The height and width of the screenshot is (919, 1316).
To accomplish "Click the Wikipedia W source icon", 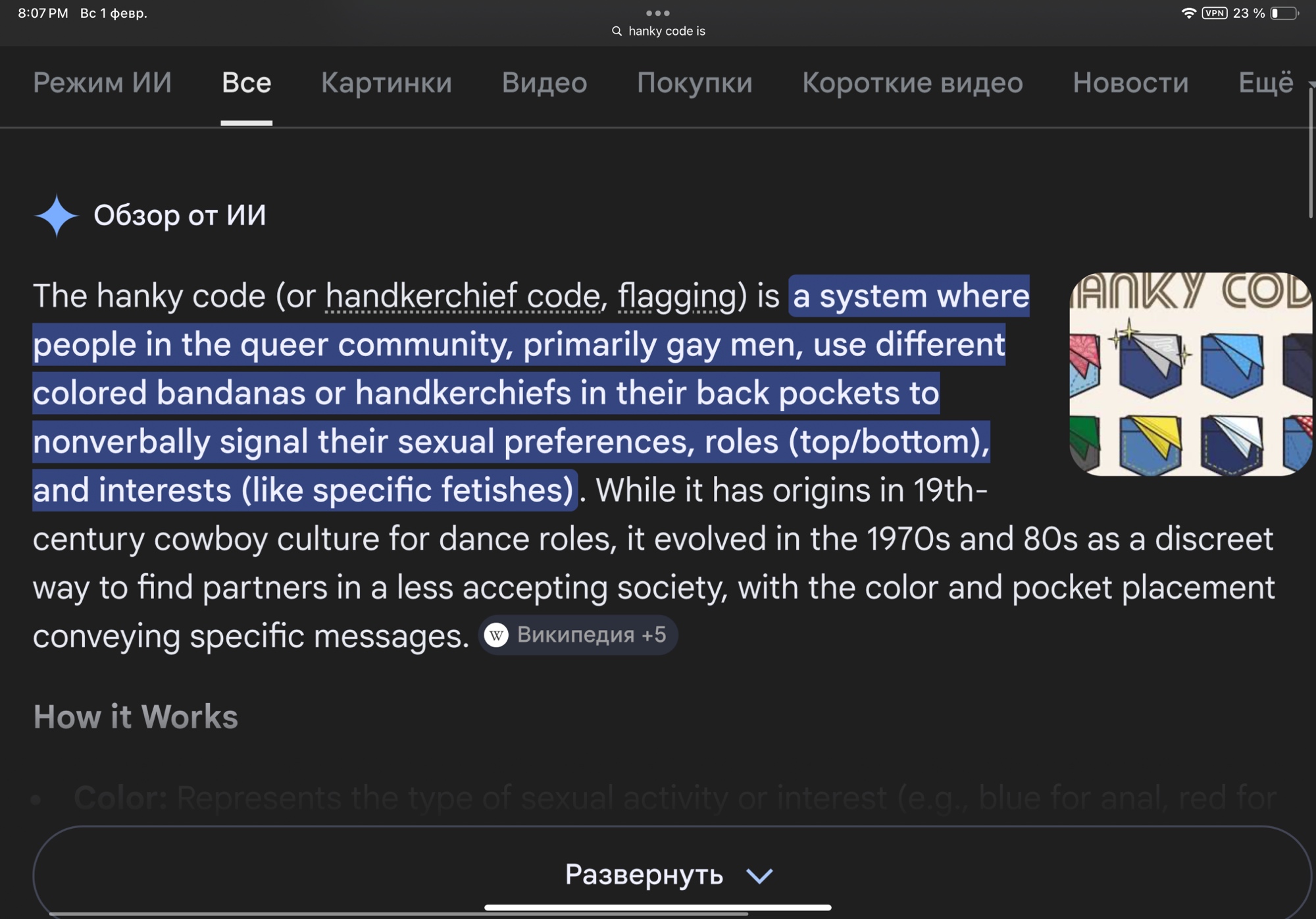I will pyautogui.click(x=496, y=635).
